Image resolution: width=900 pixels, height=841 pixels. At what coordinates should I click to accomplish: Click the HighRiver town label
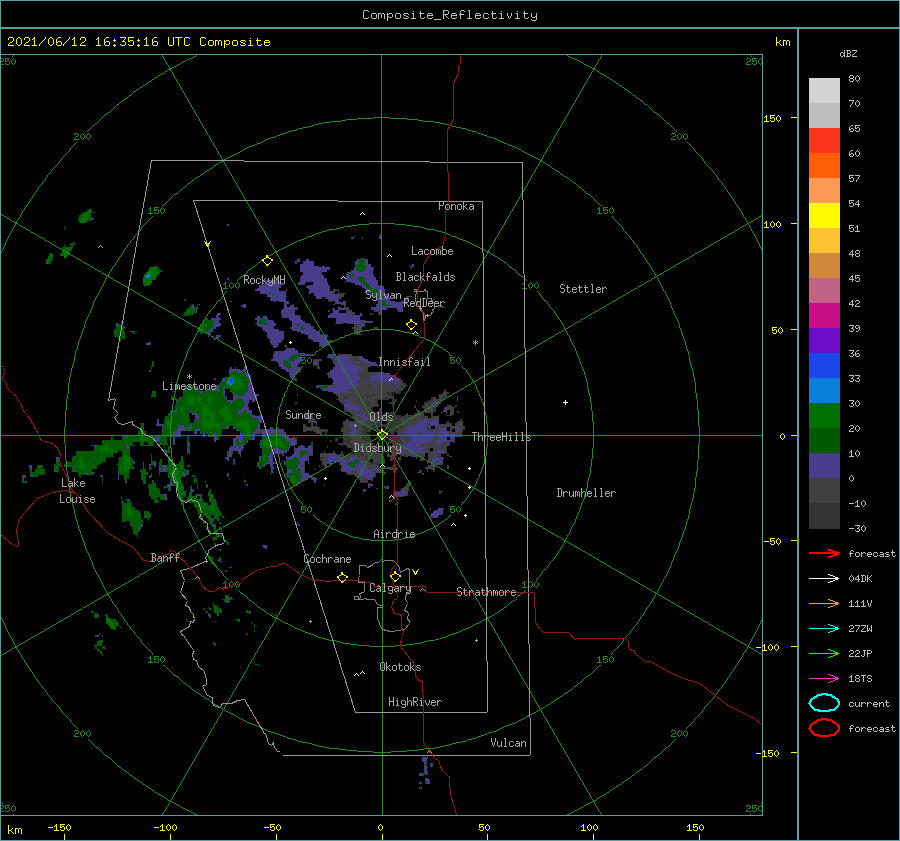click(x=415, y=702)
